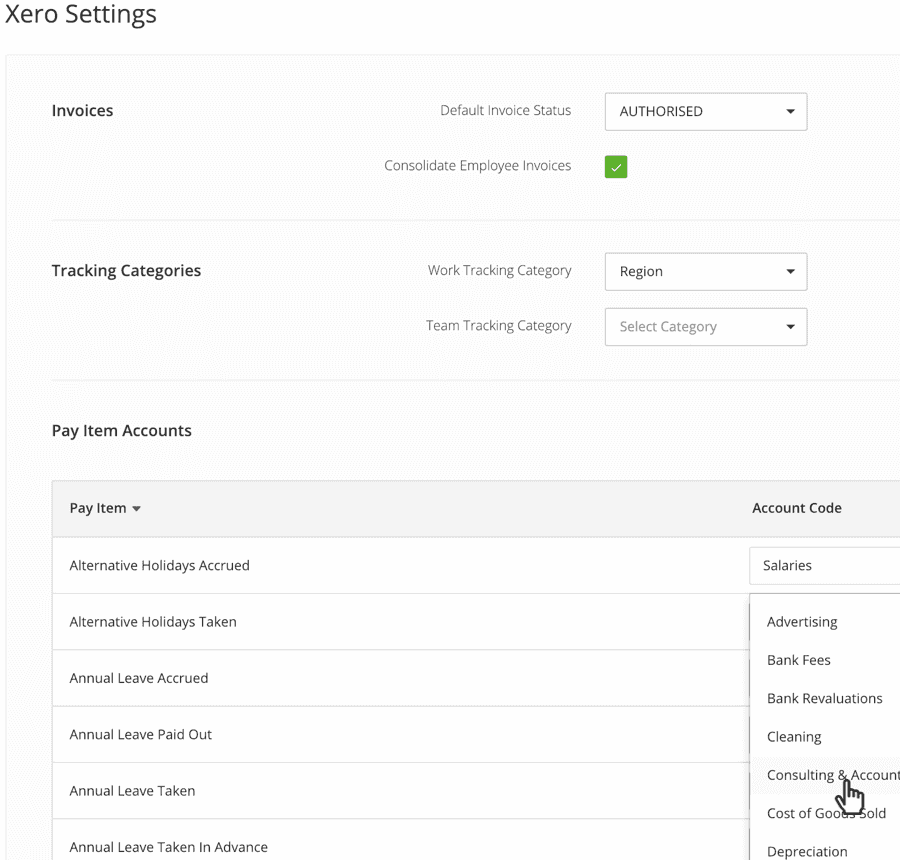The height and width of the screenshot is (860, 900).
Task: Select Consulting & Accounting account
Action: click(830, 775)
